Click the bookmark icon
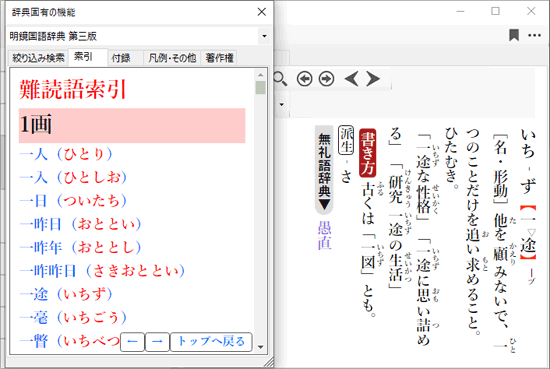Viewport: 550px width, 369px height. [514, 35]
